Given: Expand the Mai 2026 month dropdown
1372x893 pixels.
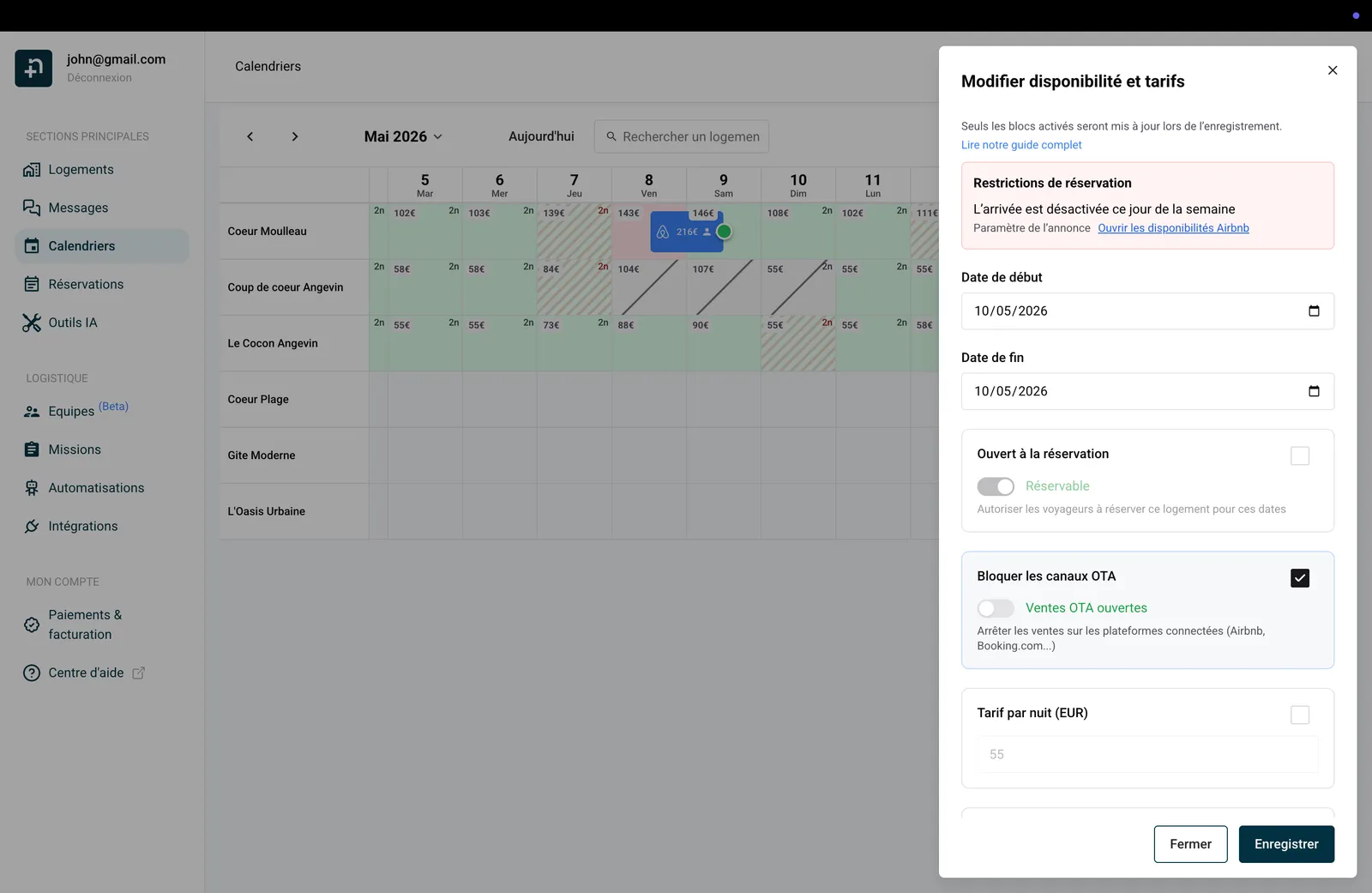Looking at the screenshot, I should pos(403,136).
